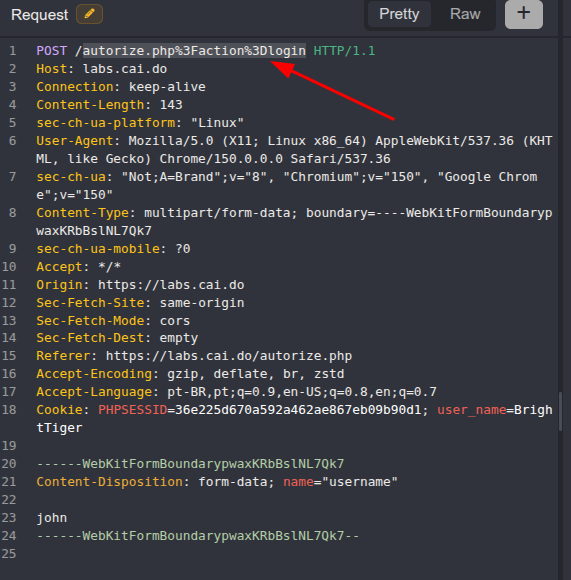The image size is (571, 580).
Task: Click the body value john
Action: tap(52, 518)
